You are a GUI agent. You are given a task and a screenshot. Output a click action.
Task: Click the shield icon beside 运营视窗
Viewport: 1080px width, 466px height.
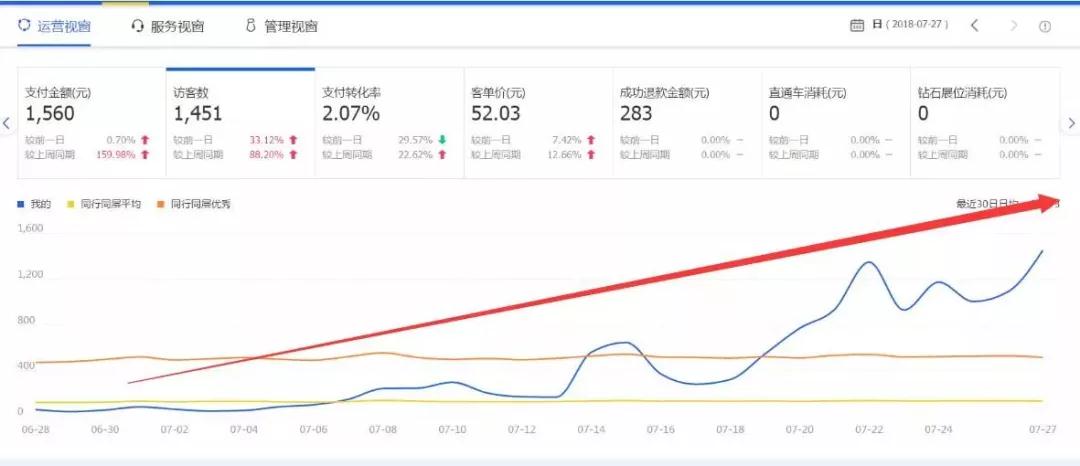coord(24,26)
